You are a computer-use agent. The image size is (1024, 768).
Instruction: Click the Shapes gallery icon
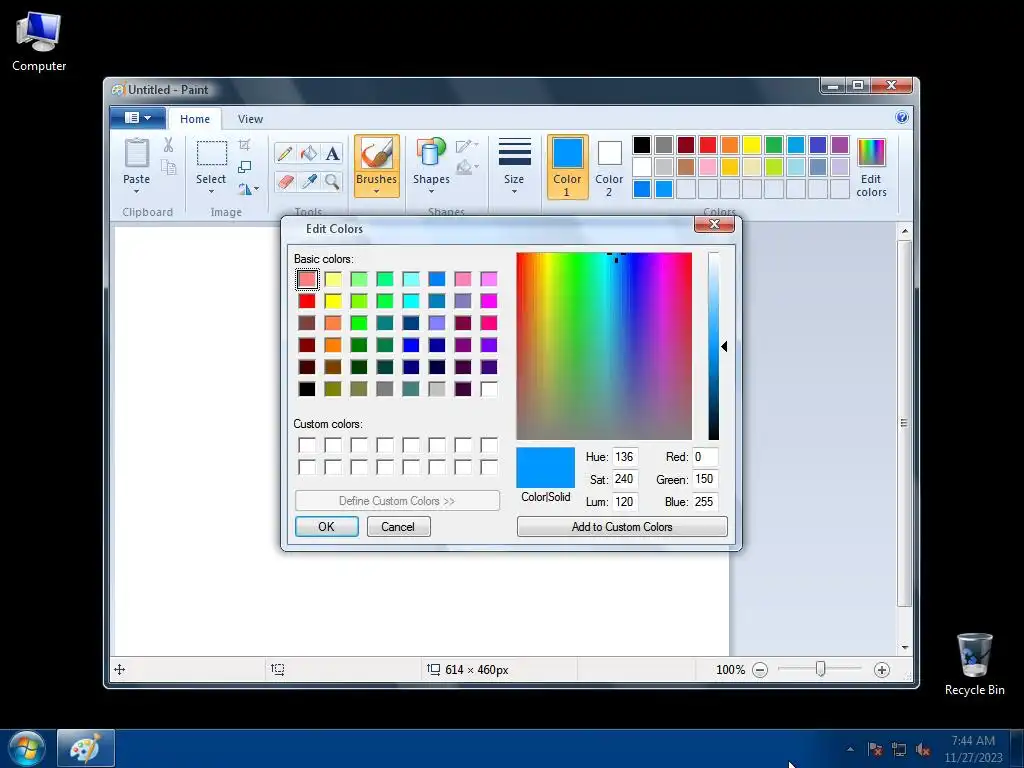[x=431, y=154]
